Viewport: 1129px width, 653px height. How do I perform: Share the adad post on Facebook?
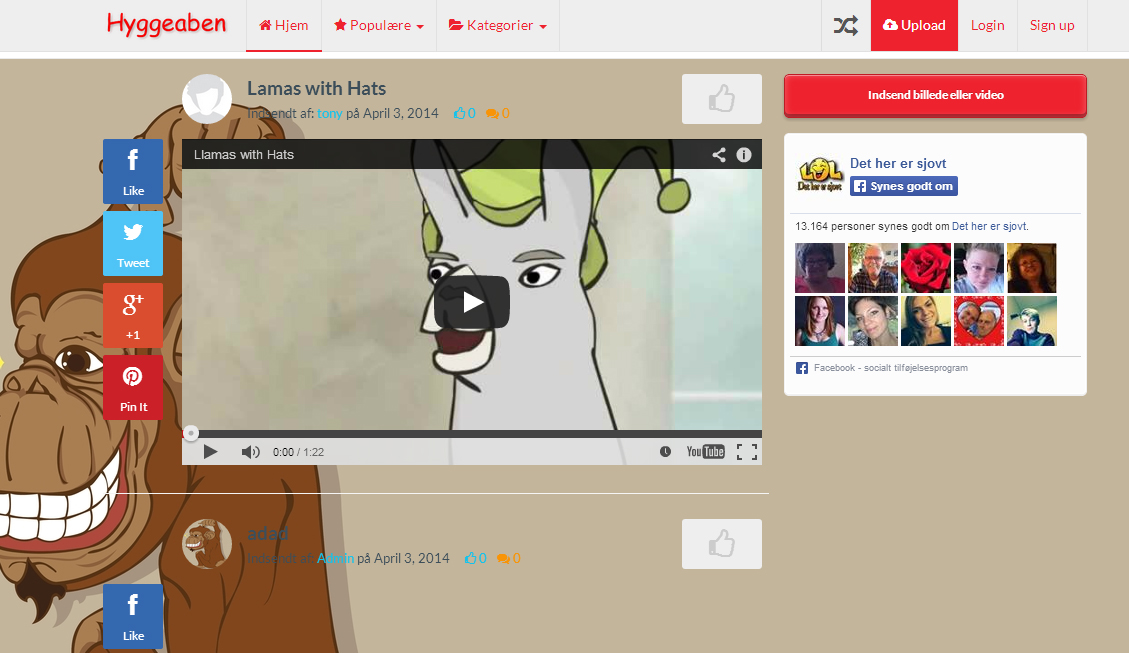pos(133,616)
